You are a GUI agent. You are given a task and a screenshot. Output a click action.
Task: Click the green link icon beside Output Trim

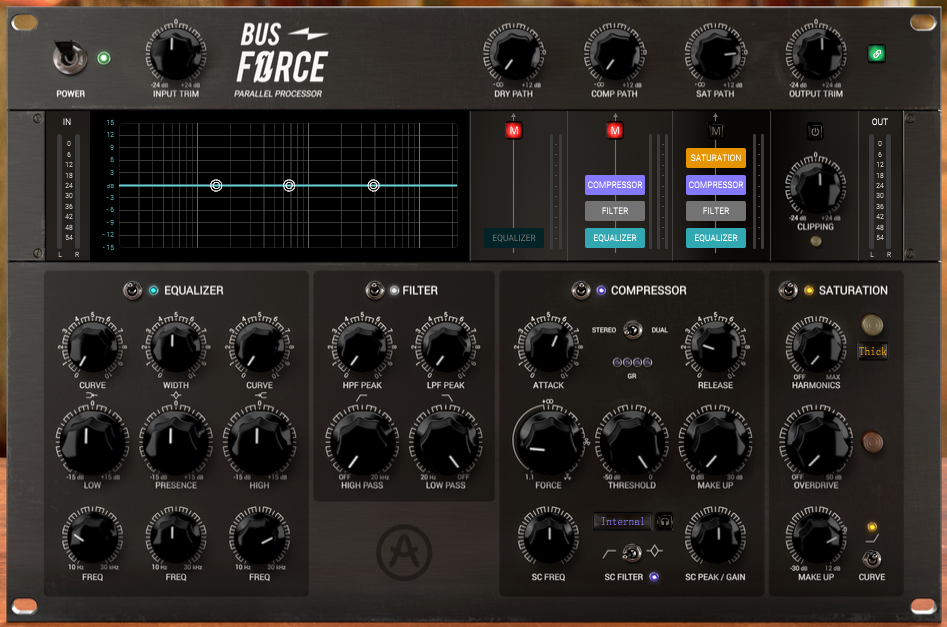(x=876, y=54)
